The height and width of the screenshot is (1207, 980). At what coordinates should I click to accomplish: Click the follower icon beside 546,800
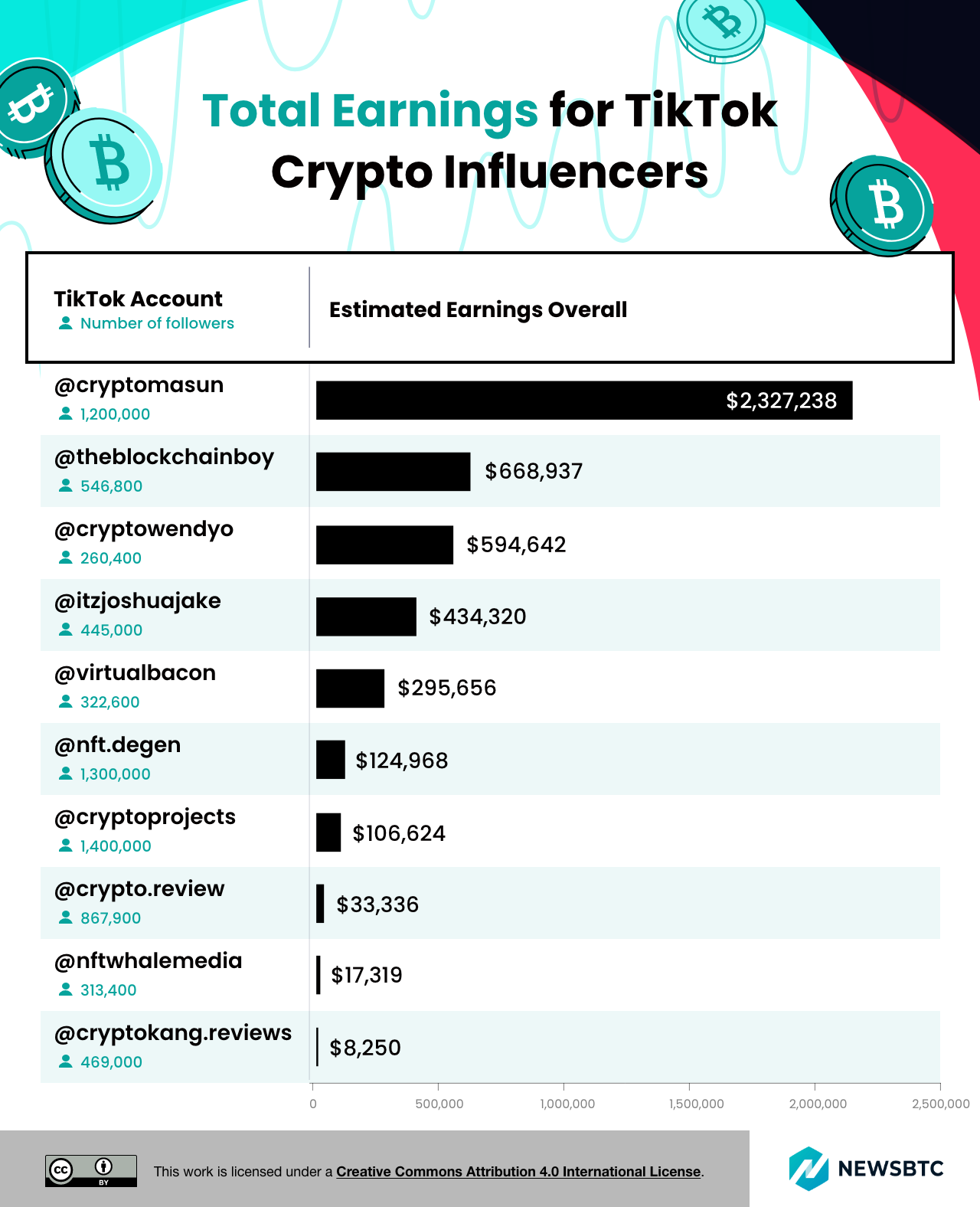click(66, 486)
